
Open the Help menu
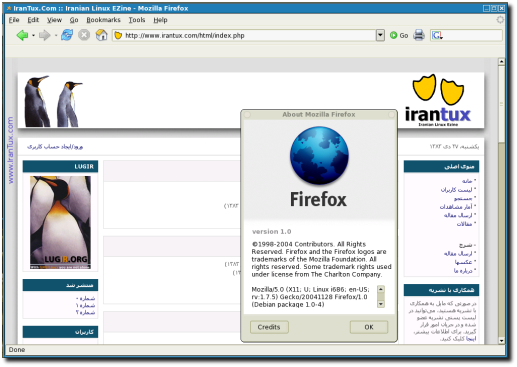click(160, 20)
